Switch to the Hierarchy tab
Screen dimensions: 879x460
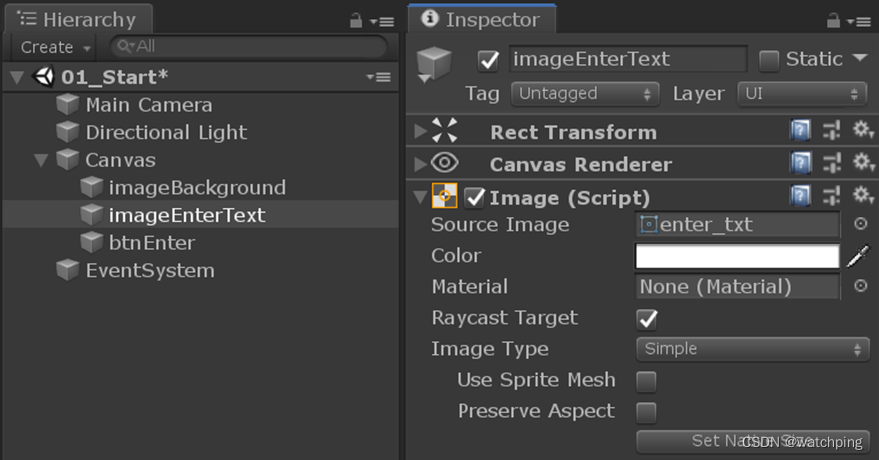tap(78, 20)
